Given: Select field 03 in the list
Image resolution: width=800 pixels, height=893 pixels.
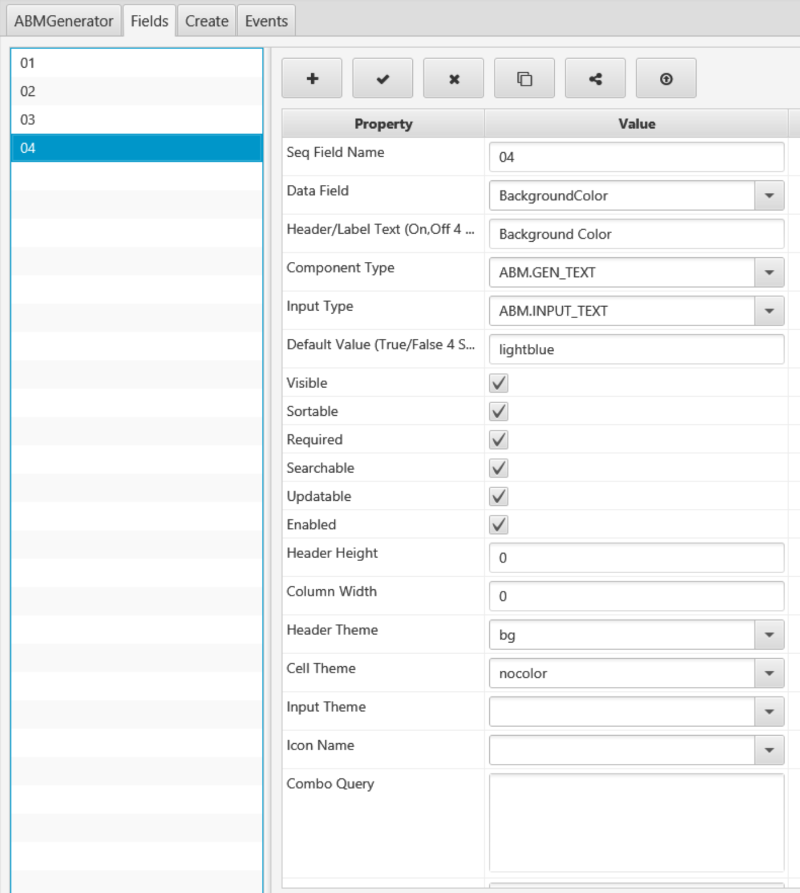Looking at the screenshot, I should pyautogui.click(x=137, y=120).
